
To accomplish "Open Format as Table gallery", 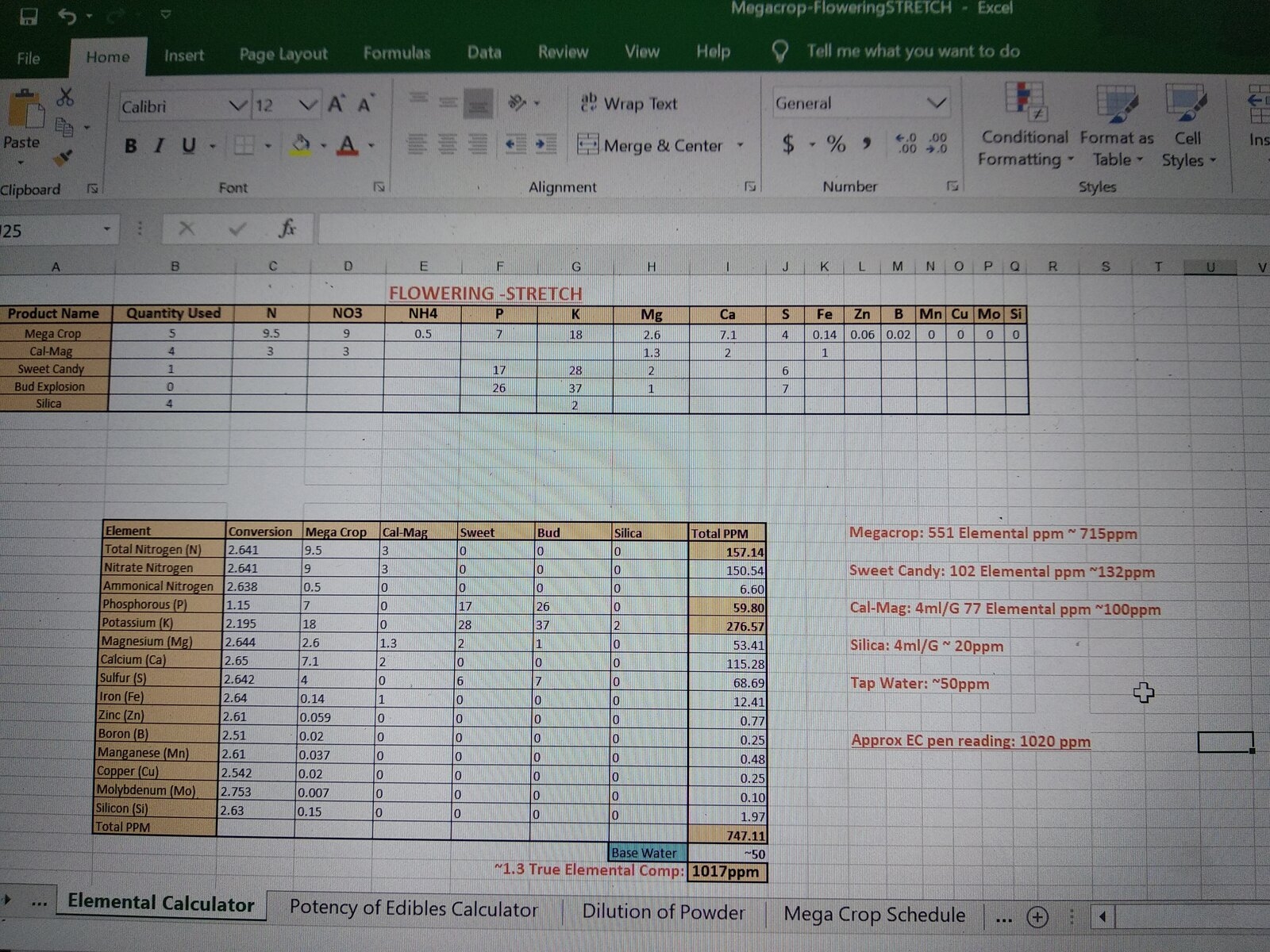I will 1117,125.
